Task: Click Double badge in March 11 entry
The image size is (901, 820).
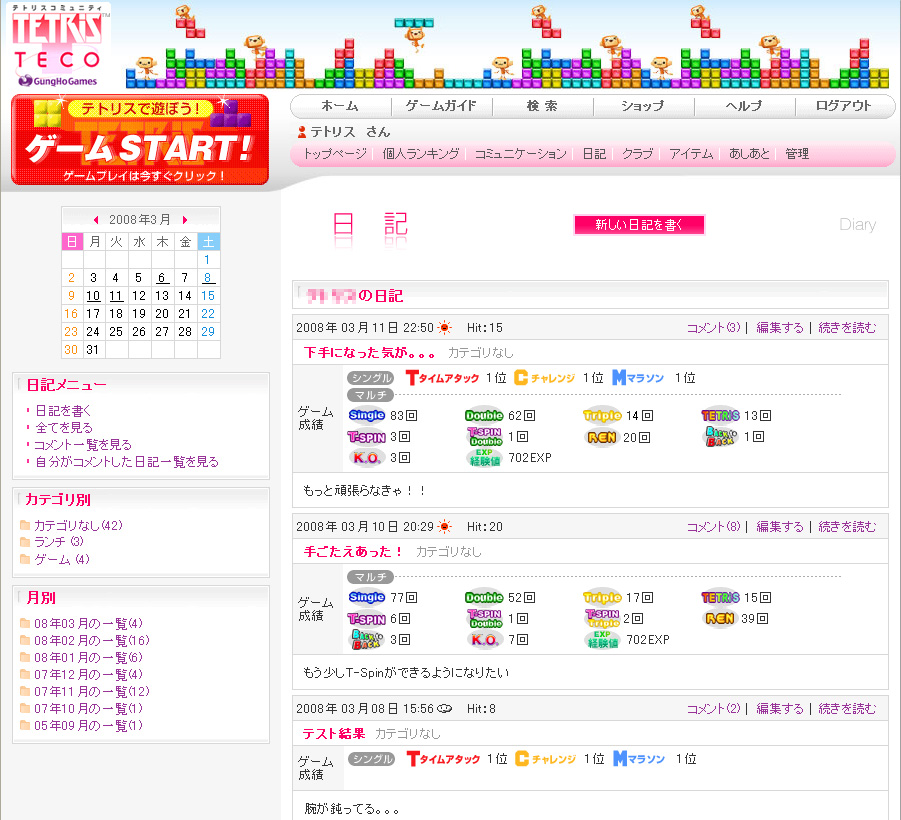Action: (x=484, y=415)
